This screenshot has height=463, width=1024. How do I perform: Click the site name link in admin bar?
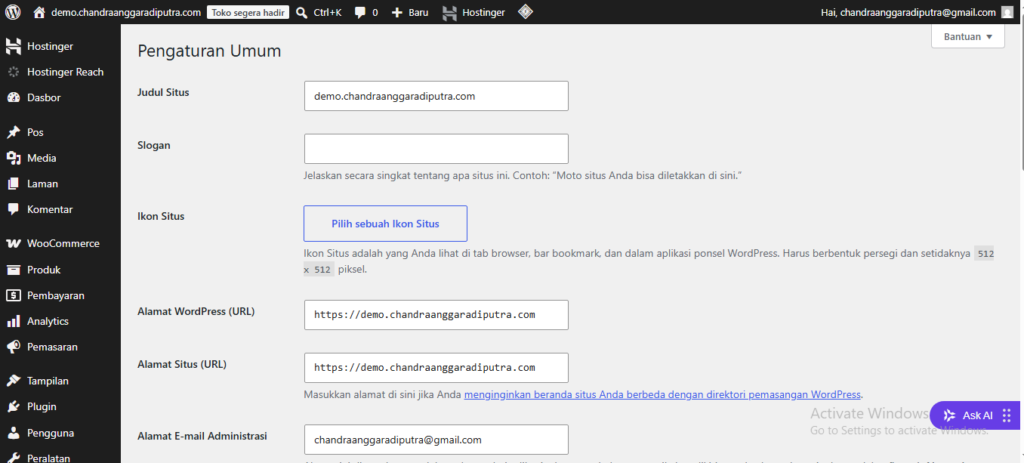(126, 12)
